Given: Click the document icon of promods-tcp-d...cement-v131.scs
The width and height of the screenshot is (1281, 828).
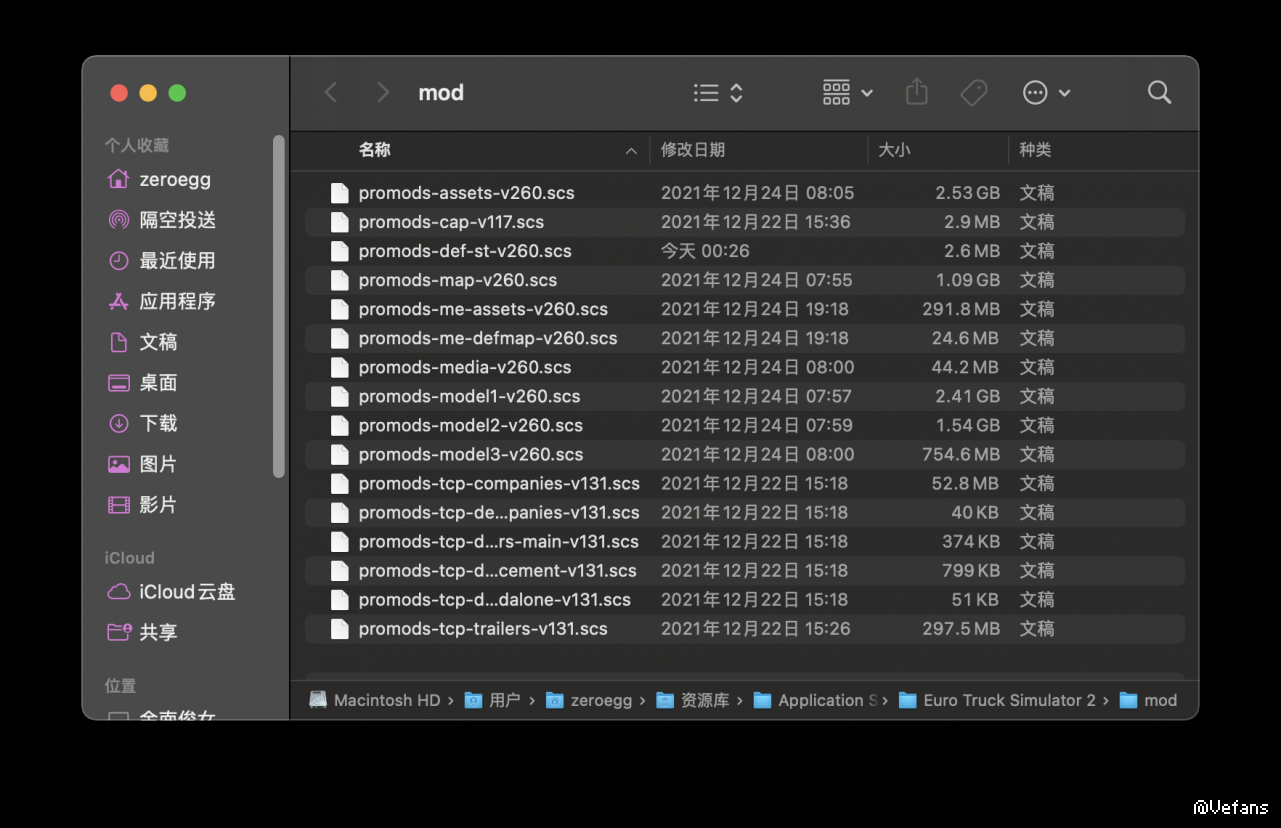Looking at the screenshot, I should (340, 571).
